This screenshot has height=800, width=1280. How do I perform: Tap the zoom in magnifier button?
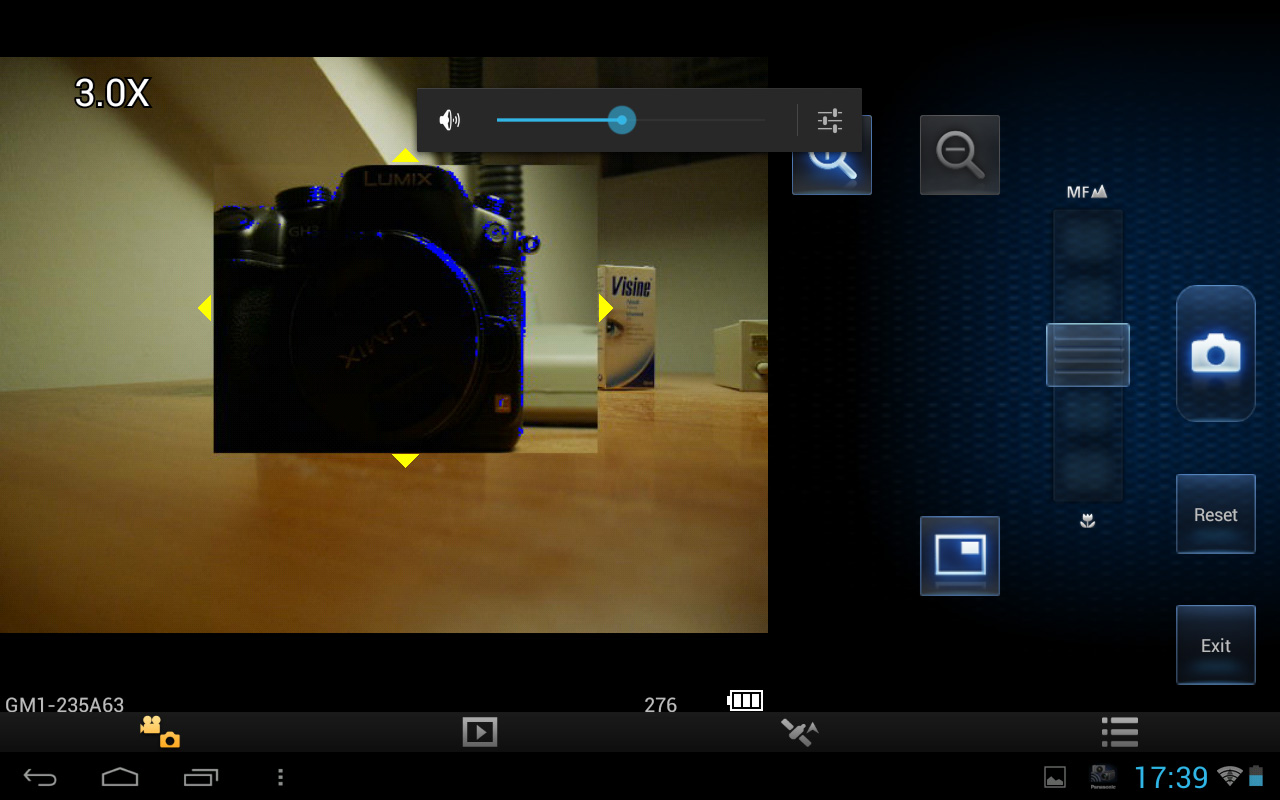pos(832,173)
